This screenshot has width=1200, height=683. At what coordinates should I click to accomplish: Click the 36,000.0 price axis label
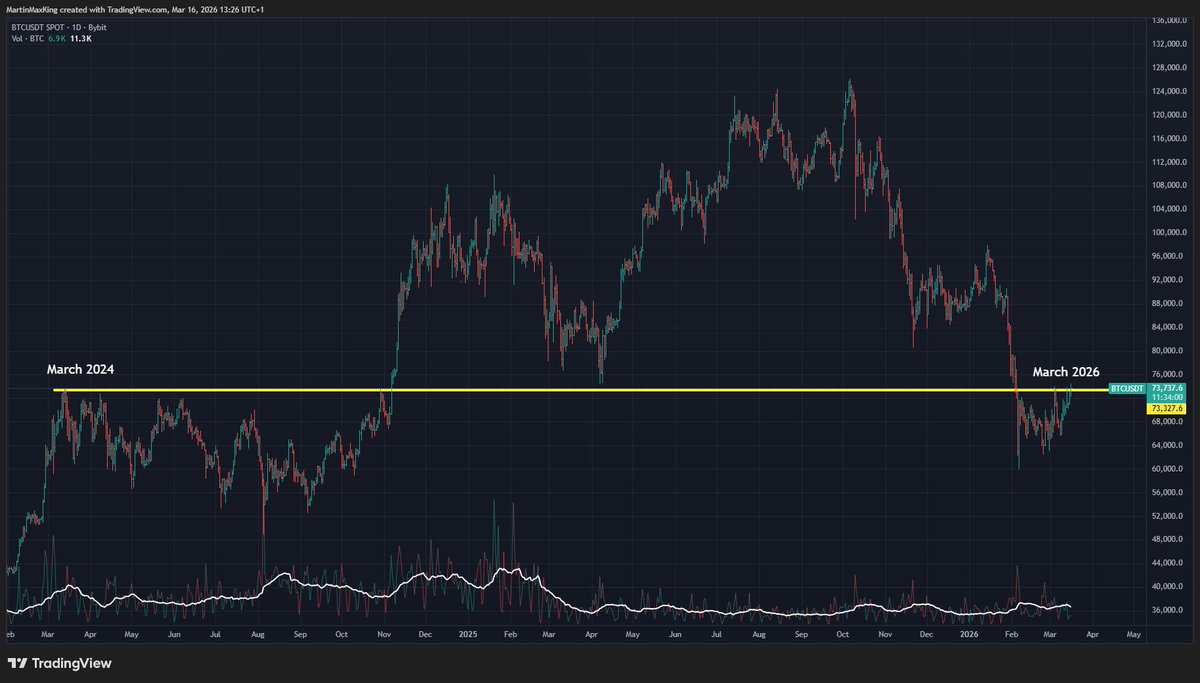point(1169,610)
